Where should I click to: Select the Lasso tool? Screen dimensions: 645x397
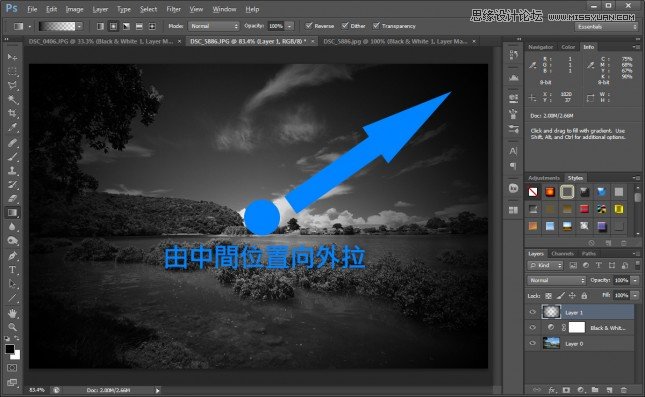tap(12, 85)
